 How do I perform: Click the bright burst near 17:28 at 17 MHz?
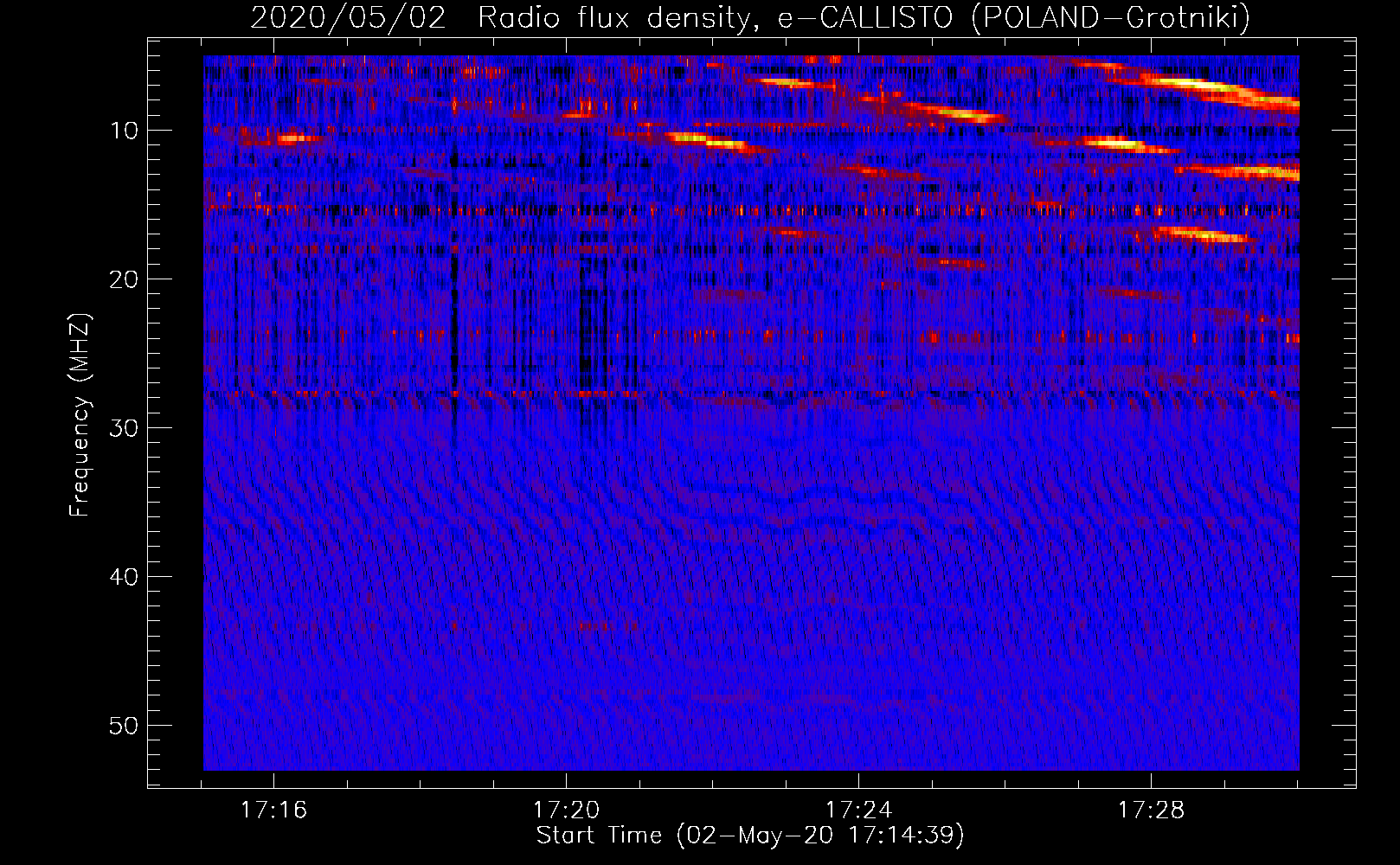click(x=1203, y=234)
